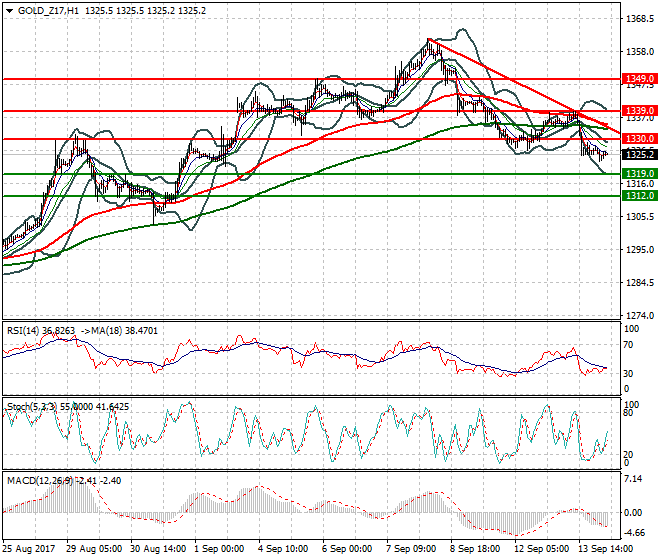Image resolution: width=660 pixels, height=560 pixels.
Task: Click the current price label 1325.2
Action: (639, 155)
